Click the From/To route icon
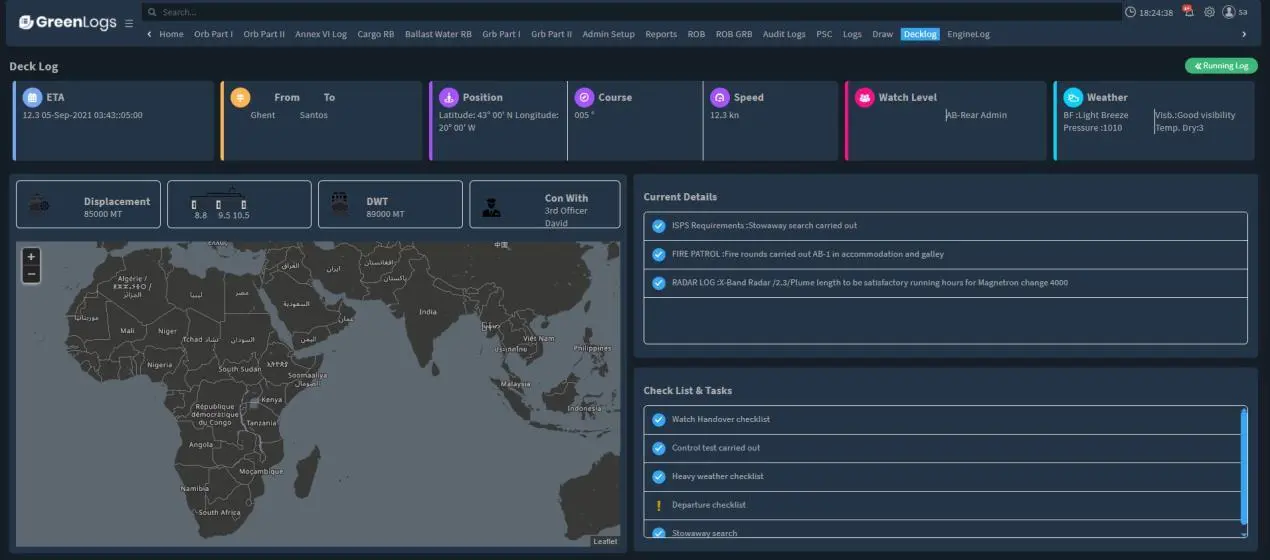 tap(240, 97)
